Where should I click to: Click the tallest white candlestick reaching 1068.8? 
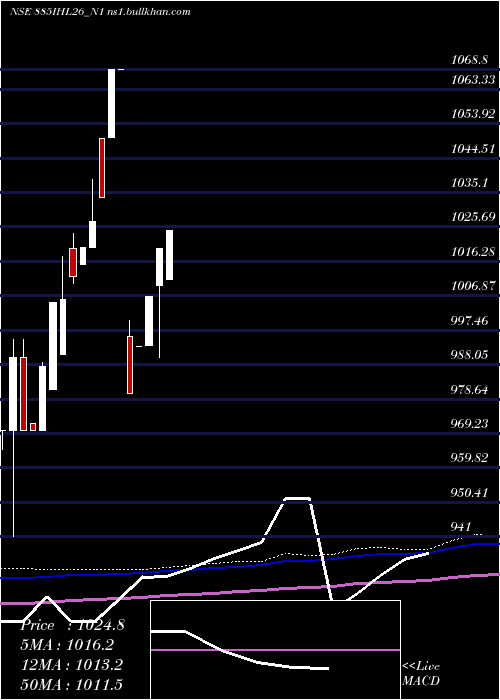[x=112, y=104]
